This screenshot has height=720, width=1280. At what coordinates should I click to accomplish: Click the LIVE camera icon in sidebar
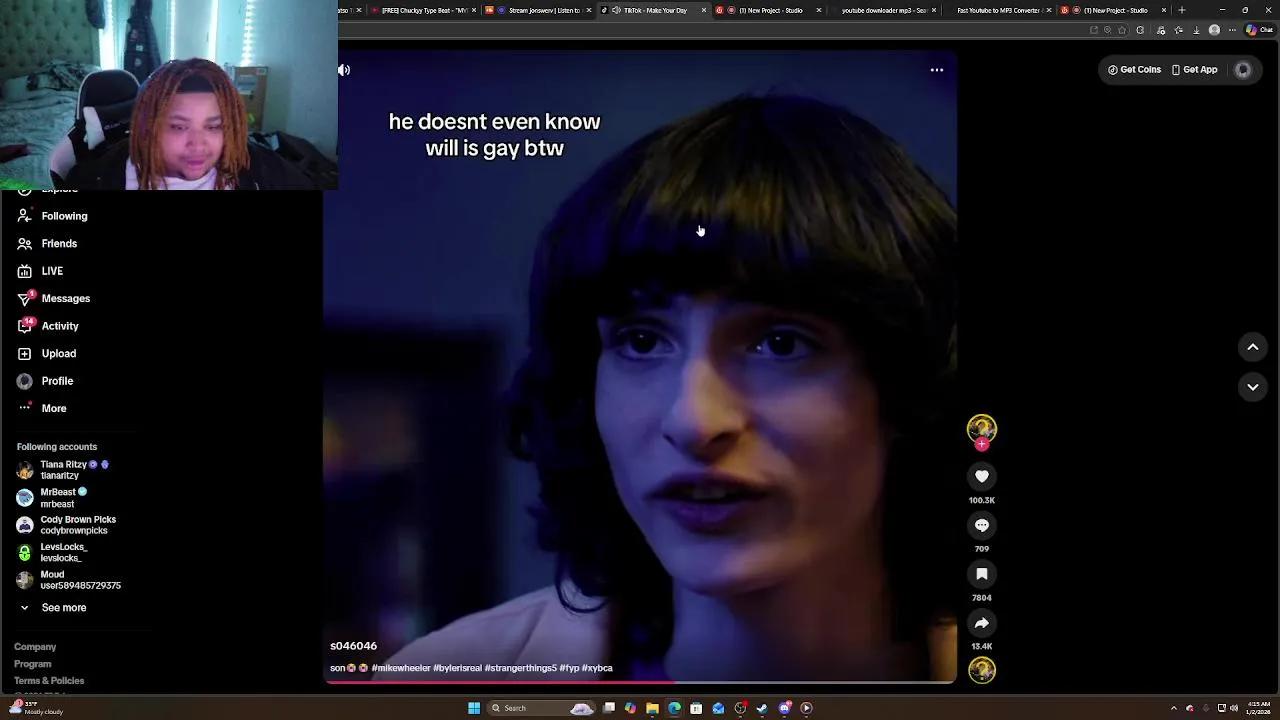click(24, 271)
